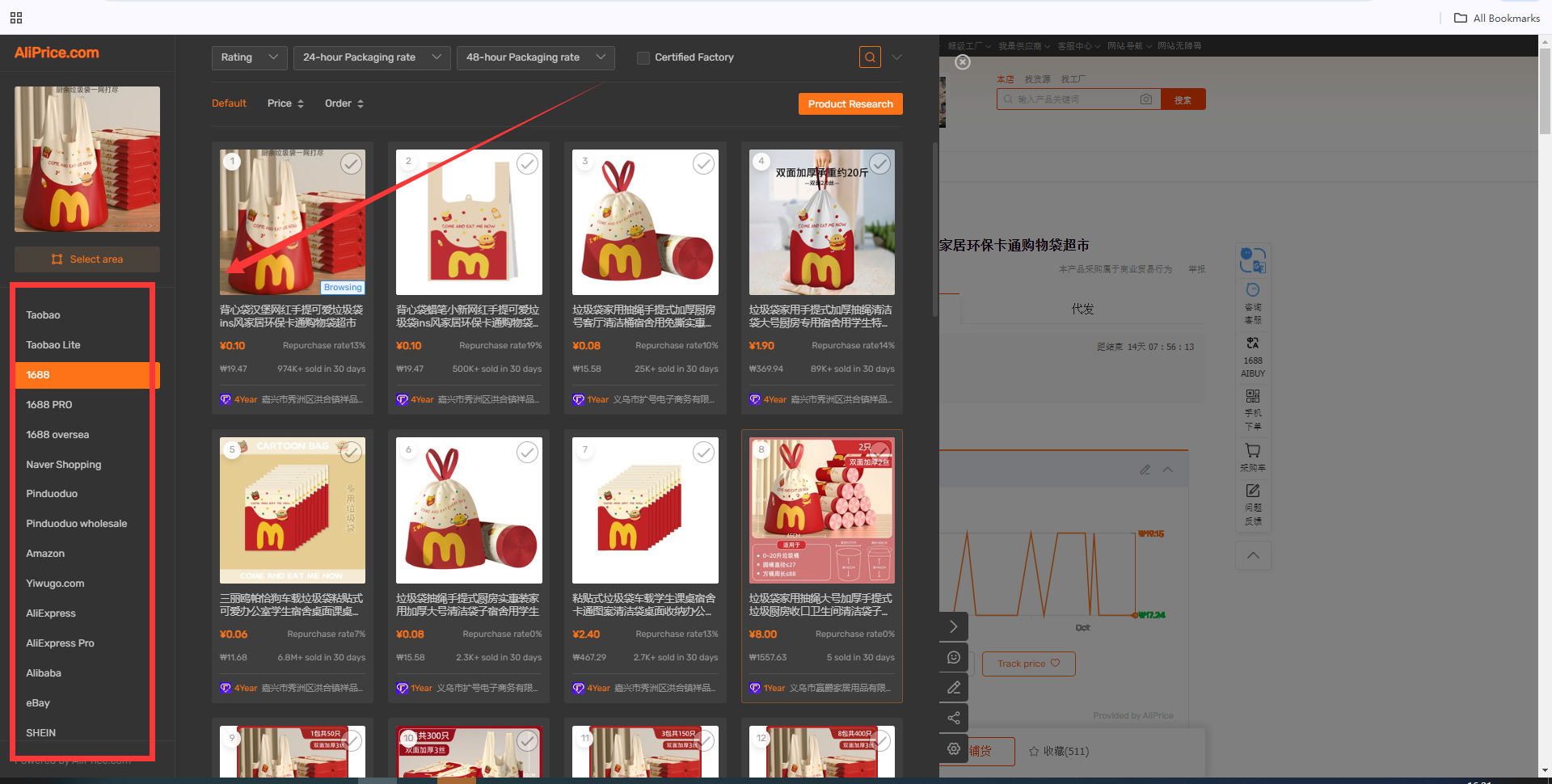Click the results list scrollbar
The width and height of the screenshot is (1552, 784).
[x=936, y=230]
